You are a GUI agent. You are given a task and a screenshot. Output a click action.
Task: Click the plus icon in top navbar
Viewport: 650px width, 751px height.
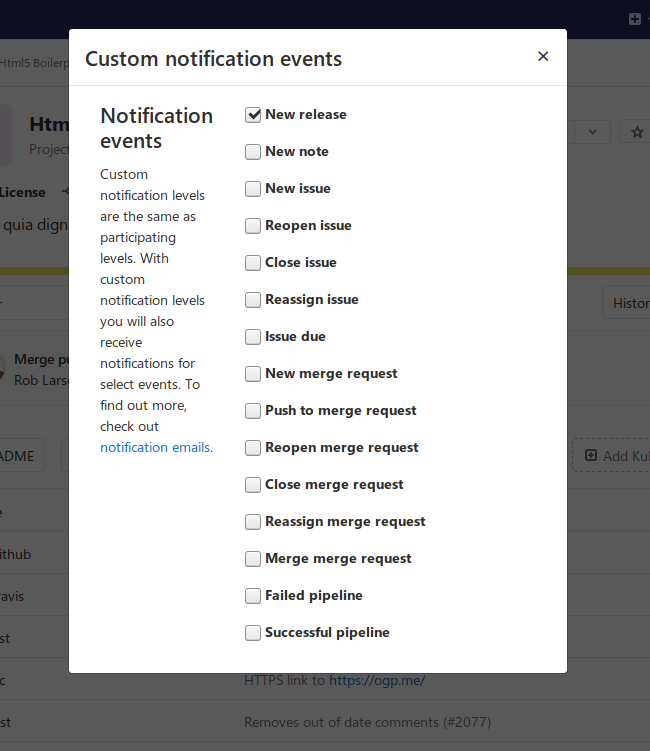click(635, 19)
